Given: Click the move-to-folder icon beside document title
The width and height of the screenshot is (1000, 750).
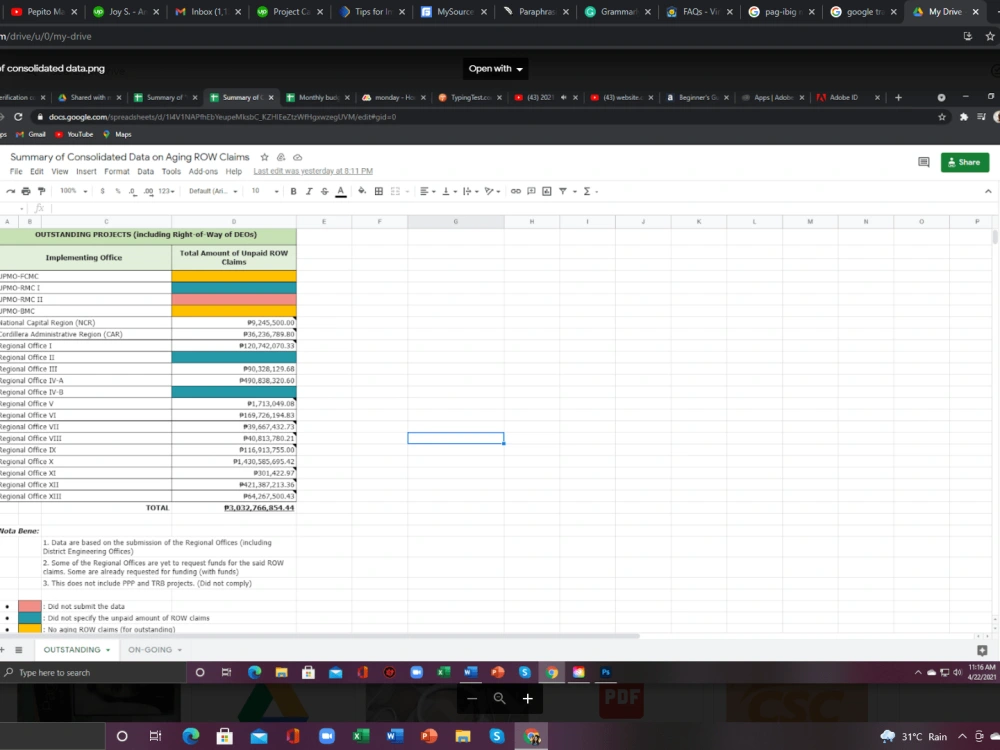Looking at the screenshot, I should (281, 157).
